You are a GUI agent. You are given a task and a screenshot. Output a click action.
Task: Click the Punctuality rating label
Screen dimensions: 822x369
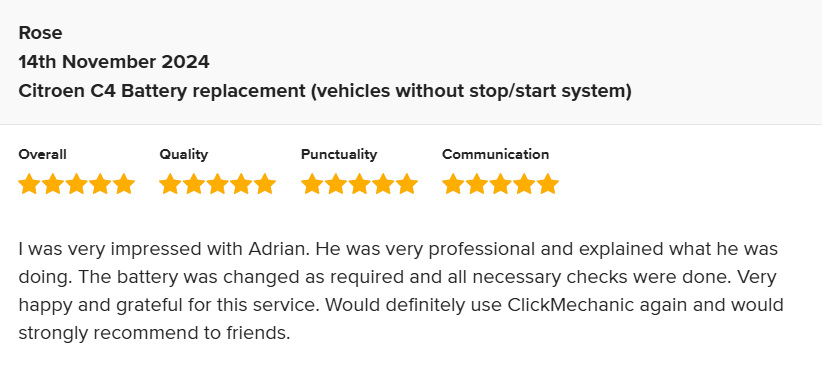pos(339,155)
